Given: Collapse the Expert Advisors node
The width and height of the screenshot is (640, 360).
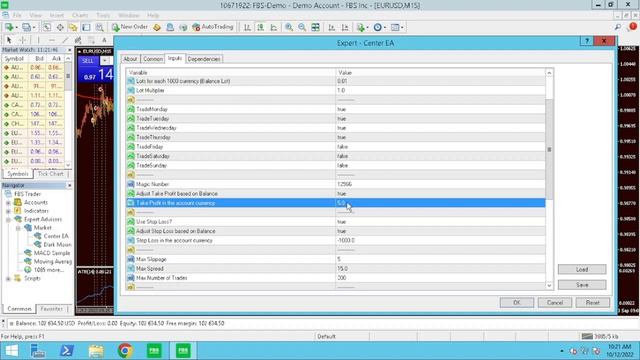Looking at the screenshot, I should click(x=8, y=220).
